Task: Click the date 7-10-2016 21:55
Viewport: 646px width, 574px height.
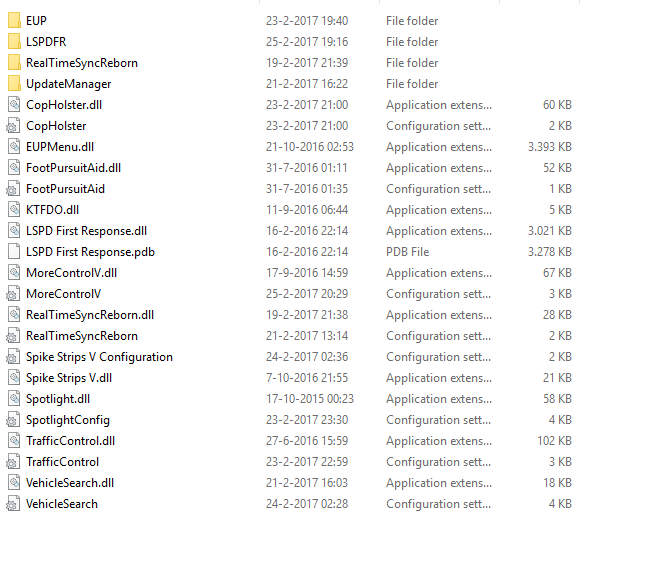Action: click(307, 378)
